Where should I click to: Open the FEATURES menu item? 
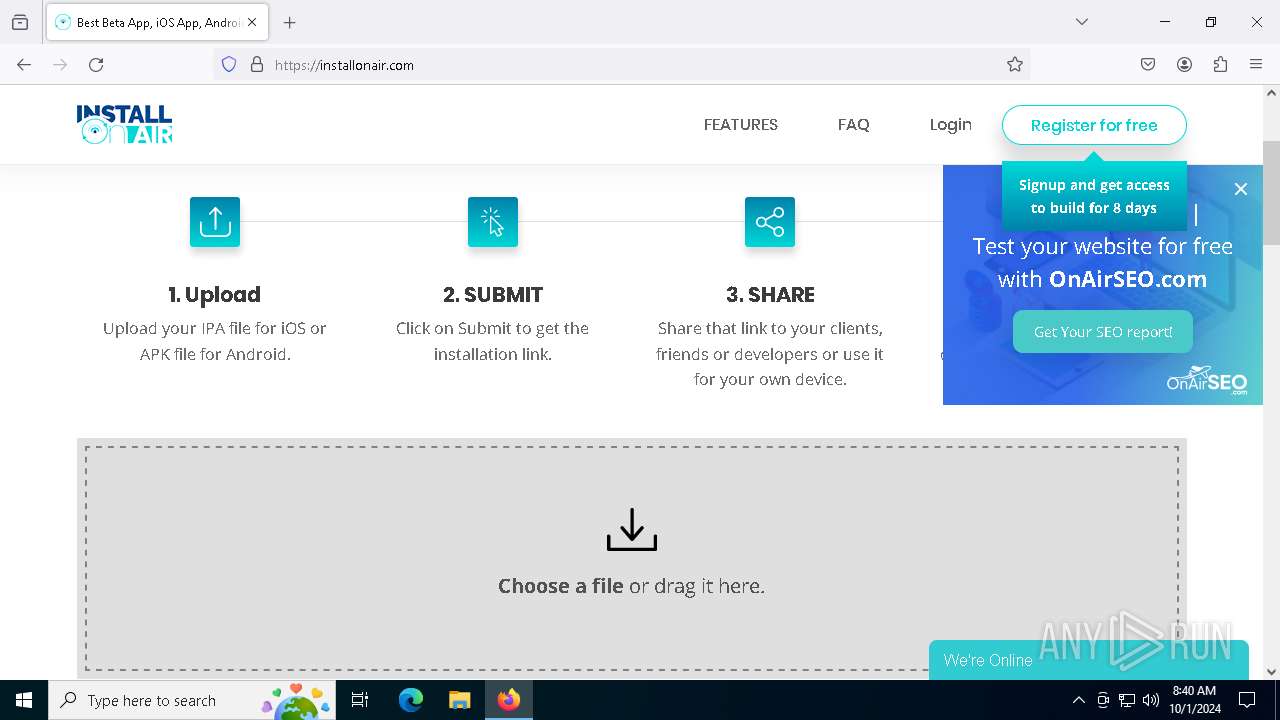tap(741, 125)
